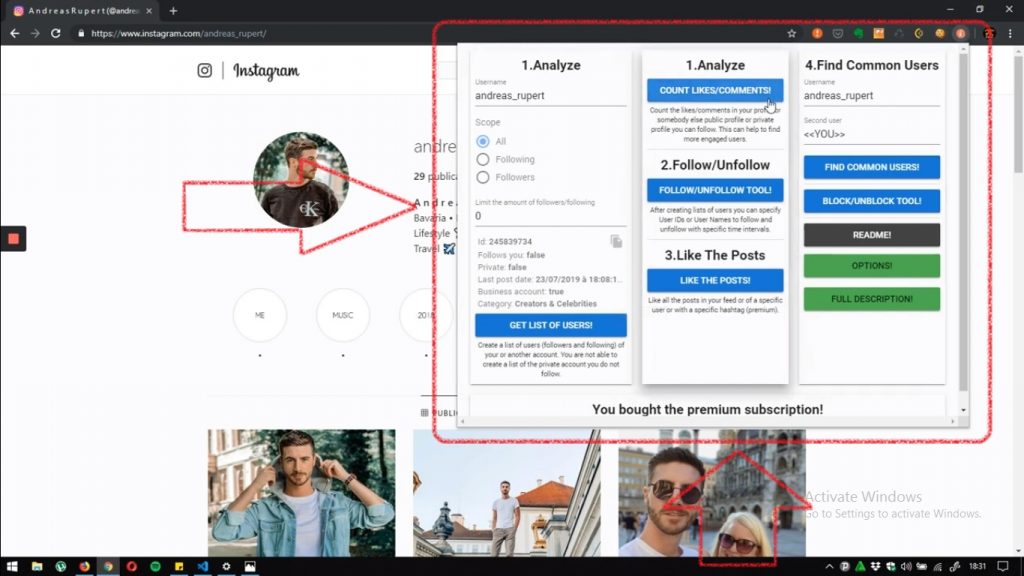Image resolution: width=1024 pixels, height=576 pixels.
Task: Select the Followers scope radio button
Action: coord(482,175)
